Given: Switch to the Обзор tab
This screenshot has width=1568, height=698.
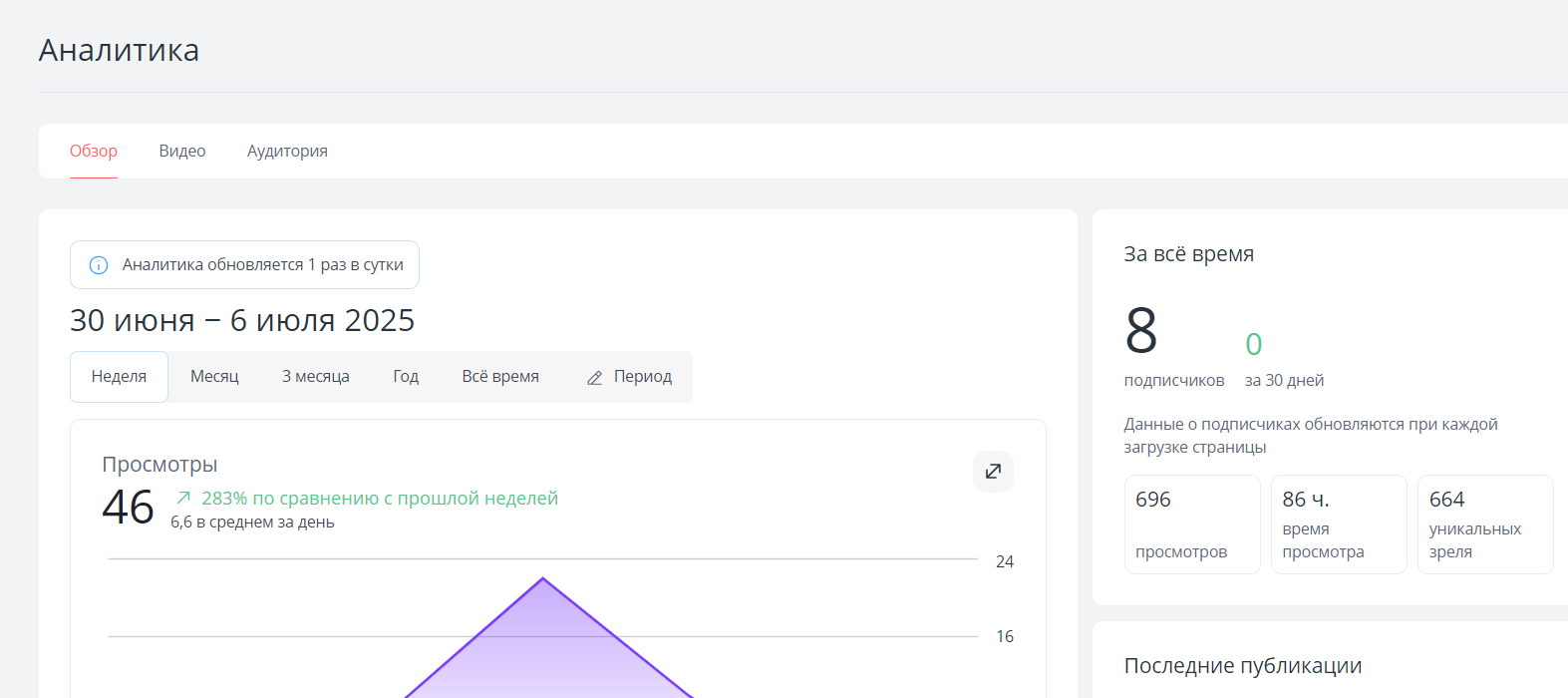Looking at the screenshot, I should pyautogui.click(x=94, y=152).
